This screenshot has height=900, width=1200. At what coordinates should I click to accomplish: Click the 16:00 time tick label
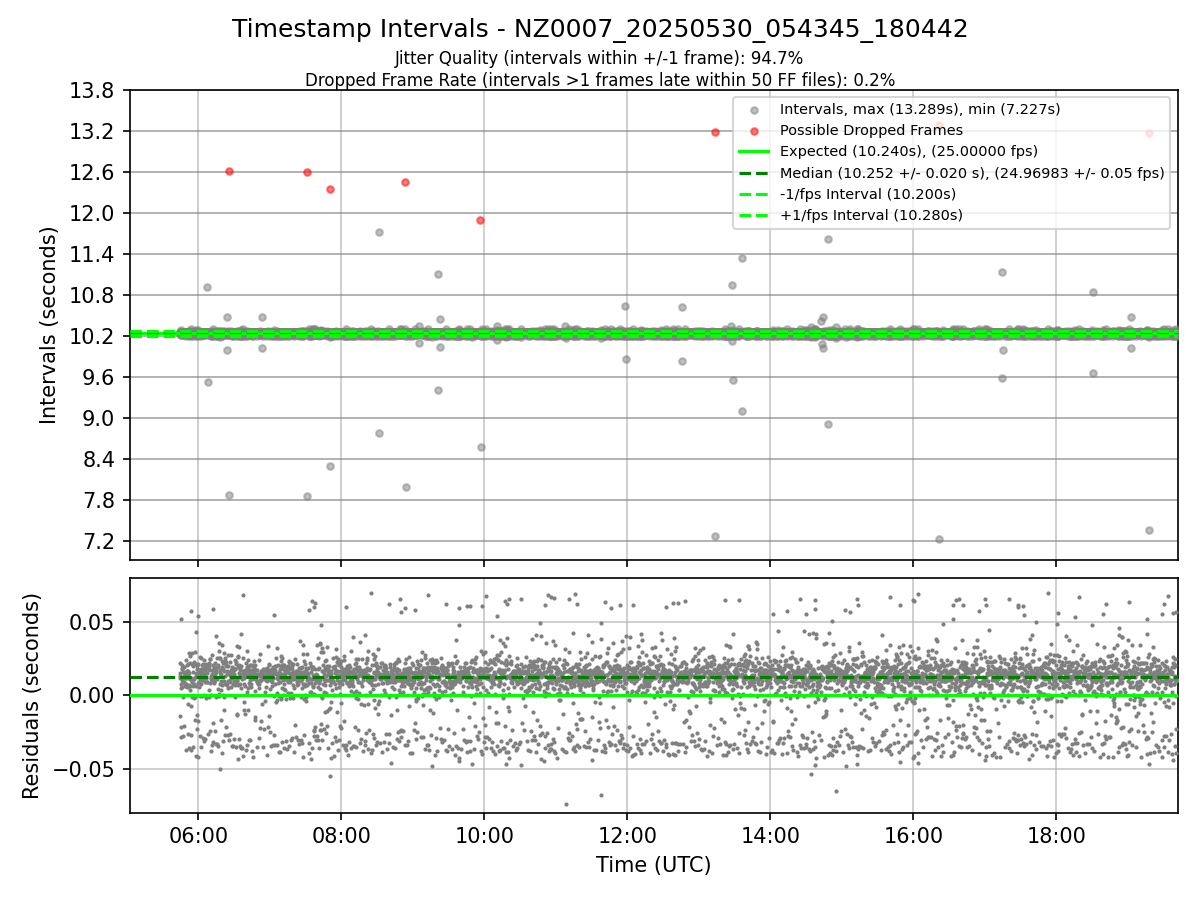point(913,835)
